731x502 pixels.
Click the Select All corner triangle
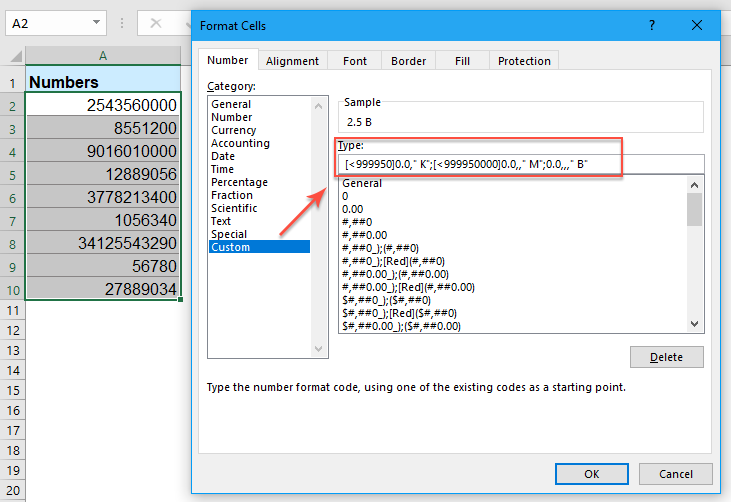pyautogui.click(x=16, y=56)
